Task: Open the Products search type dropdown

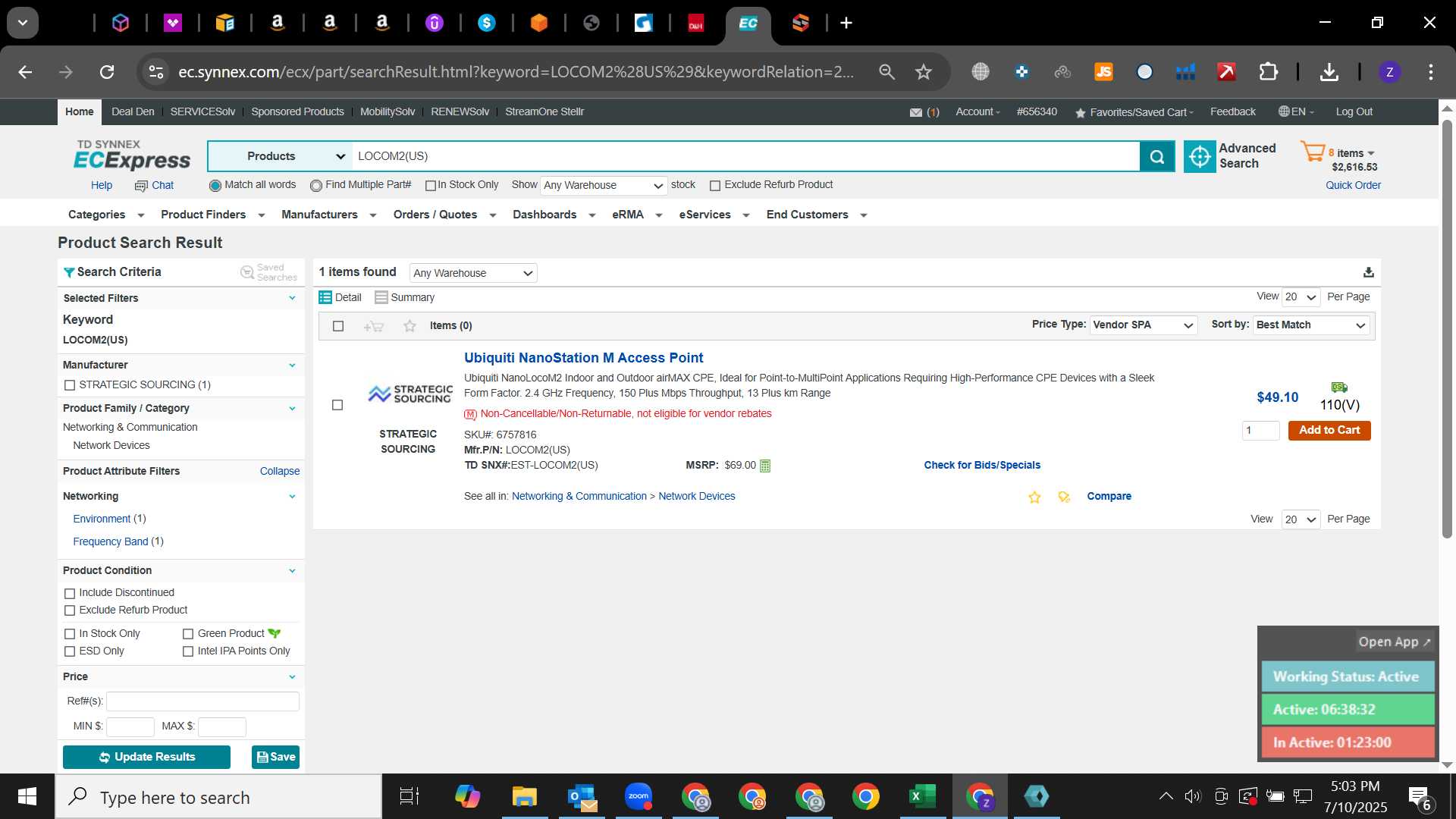Action: [x=280, y=156]
